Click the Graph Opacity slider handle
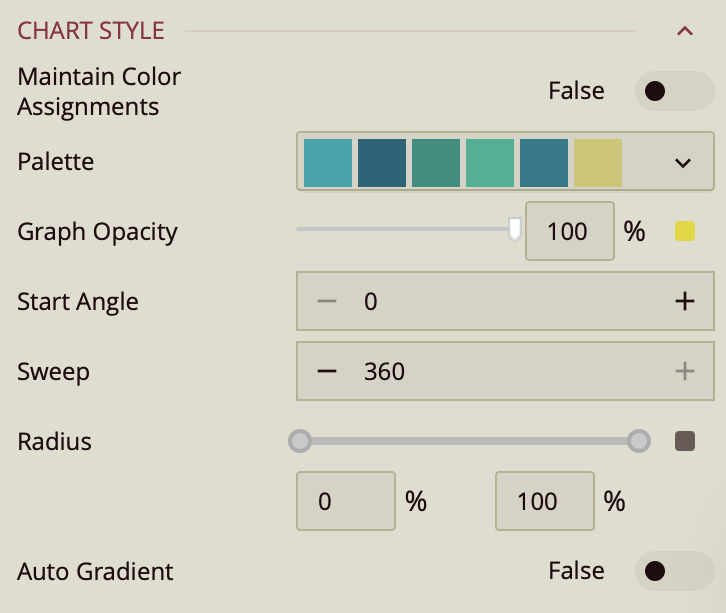 [x=515, y=230]
